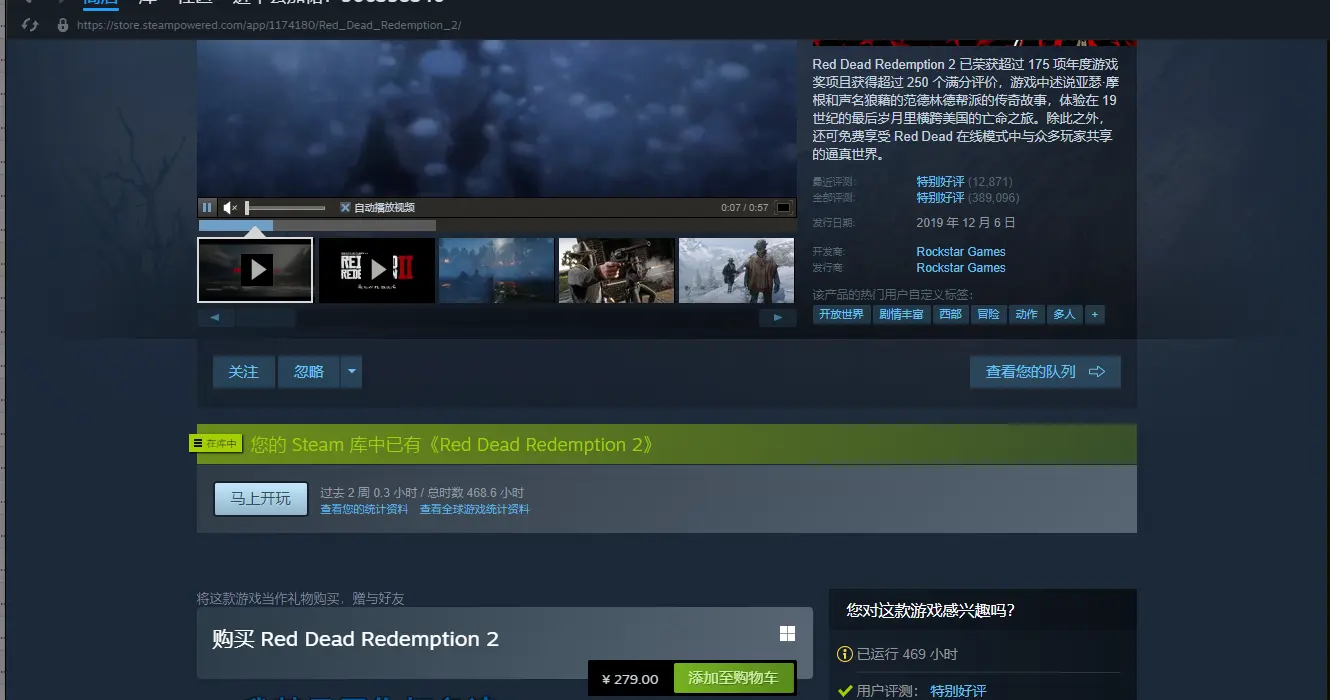Image resolution: width=1330 pixels, height=700 pixels.
Task: Open the trailer in fullscreen
Action: coord(784,207)
